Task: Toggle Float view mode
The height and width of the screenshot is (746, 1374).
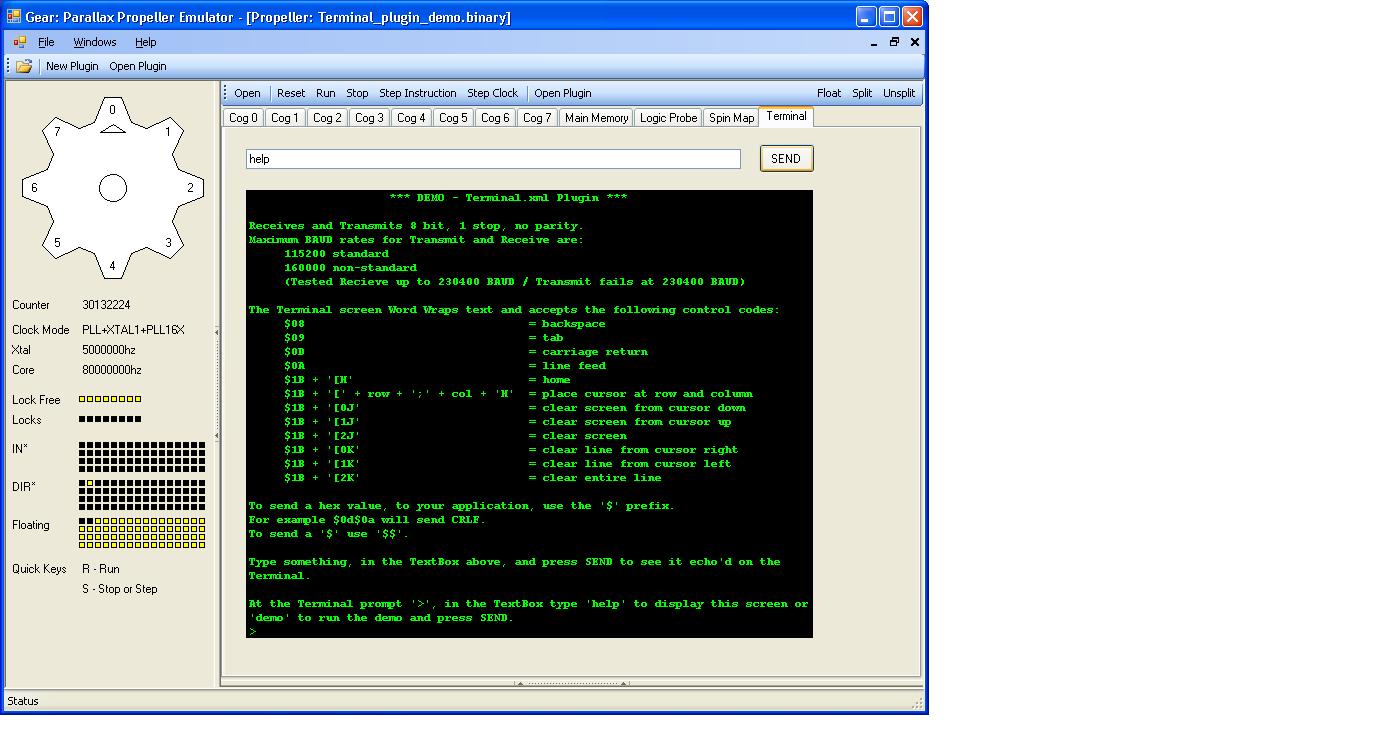Action: [829, 92]
